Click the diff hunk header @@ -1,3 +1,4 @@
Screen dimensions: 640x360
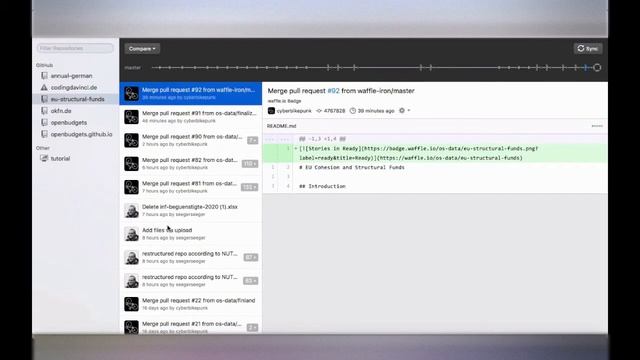click(322, 139)
